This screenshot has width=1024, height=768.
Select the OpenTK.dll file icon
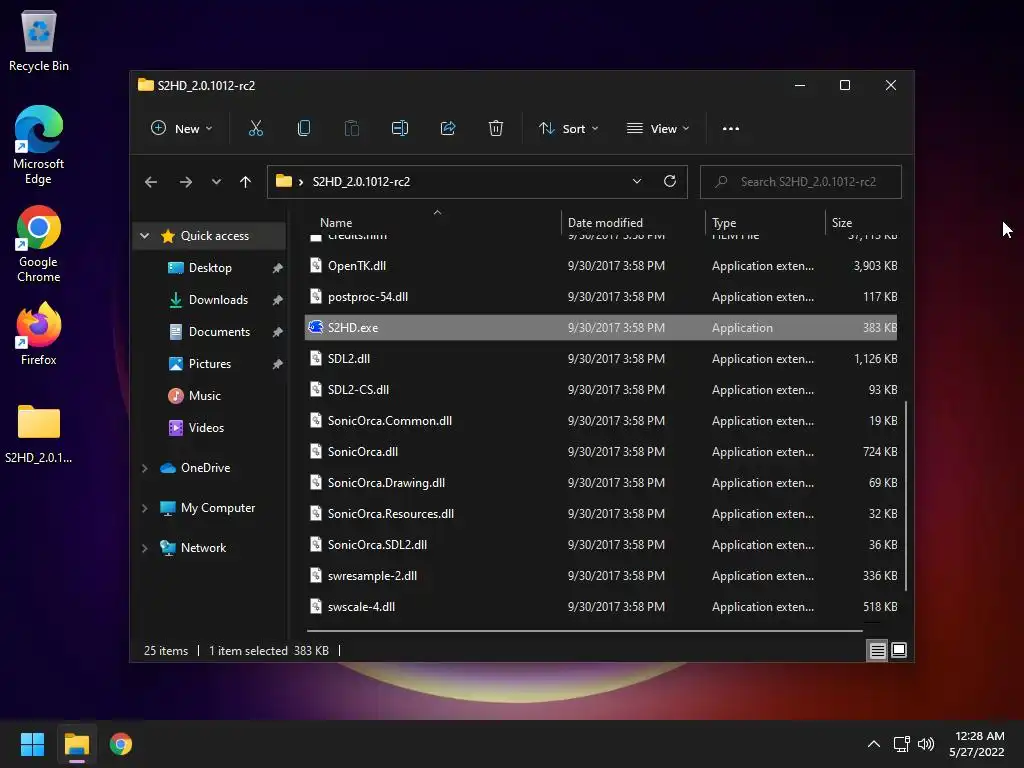(316, 265)
